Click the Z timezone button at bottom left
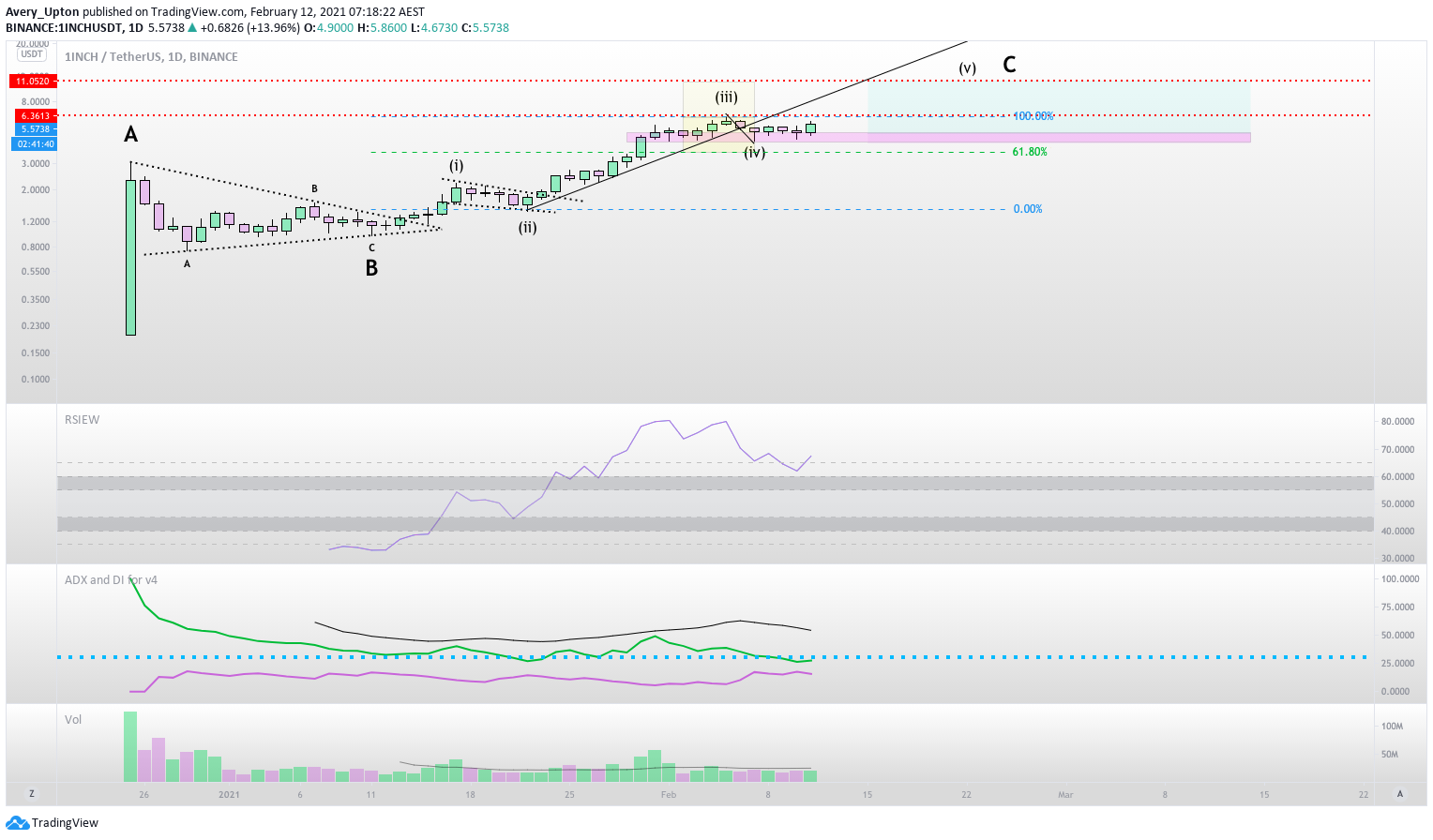The width and height of the screenshot is (1433, 840). pyautogui.click(x=32, y=793)
